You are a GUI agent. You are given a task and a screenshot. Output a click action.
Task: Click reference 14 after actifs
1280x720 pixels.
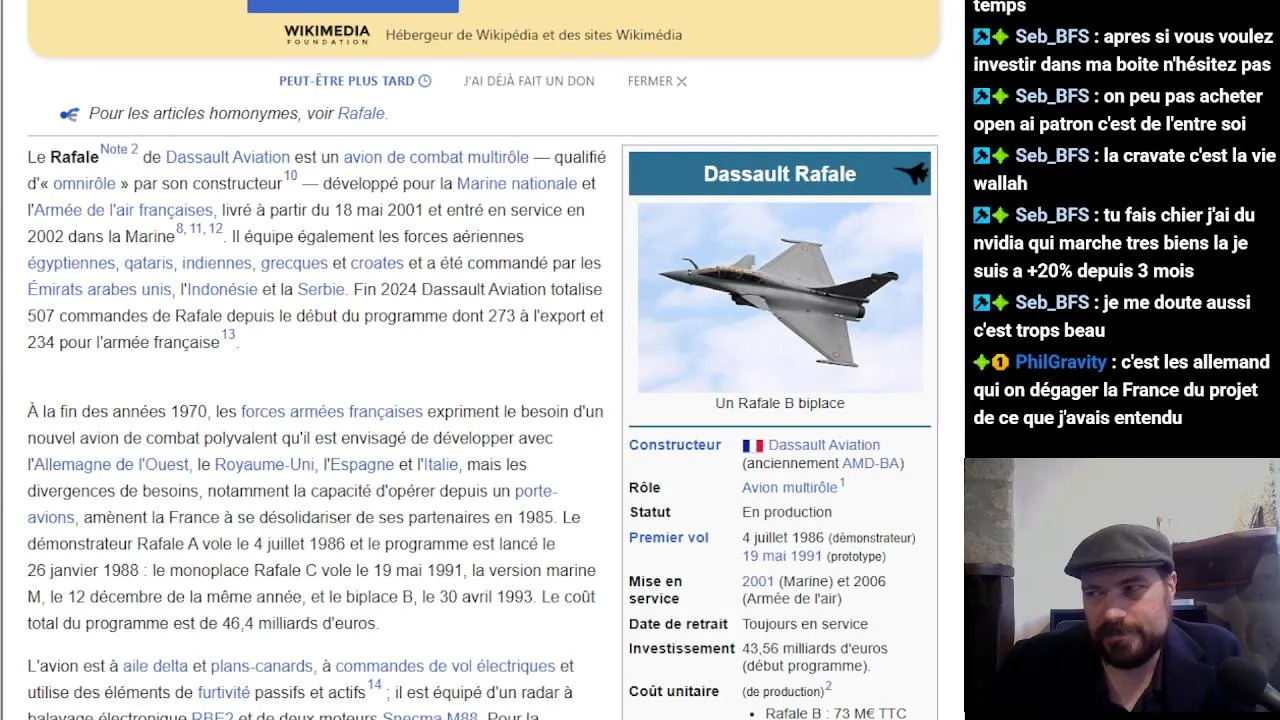pos(374,686)
